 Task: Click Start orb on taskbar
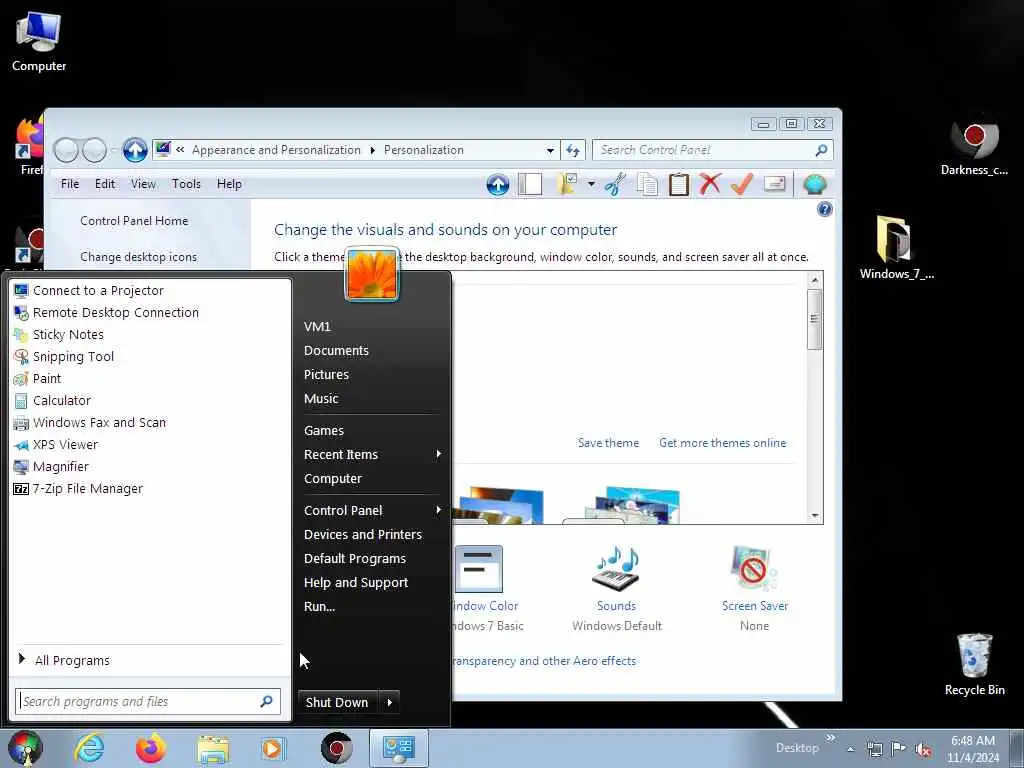click(x=24, y=748)
